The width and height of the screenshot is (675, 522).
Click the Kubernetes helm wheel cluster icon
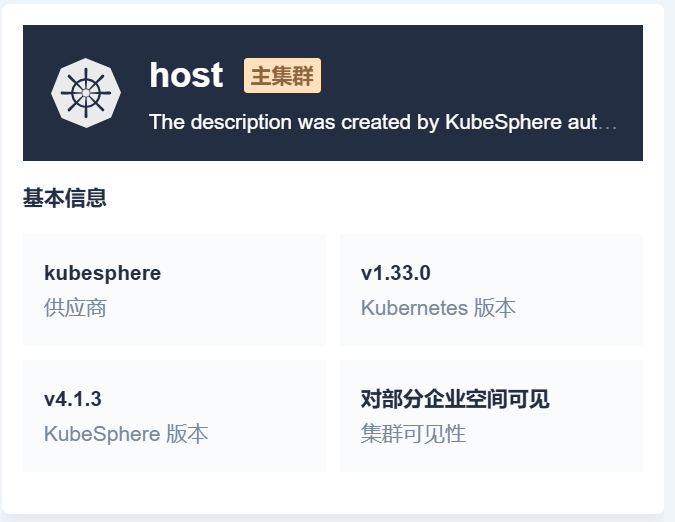[x=86, y=93]
